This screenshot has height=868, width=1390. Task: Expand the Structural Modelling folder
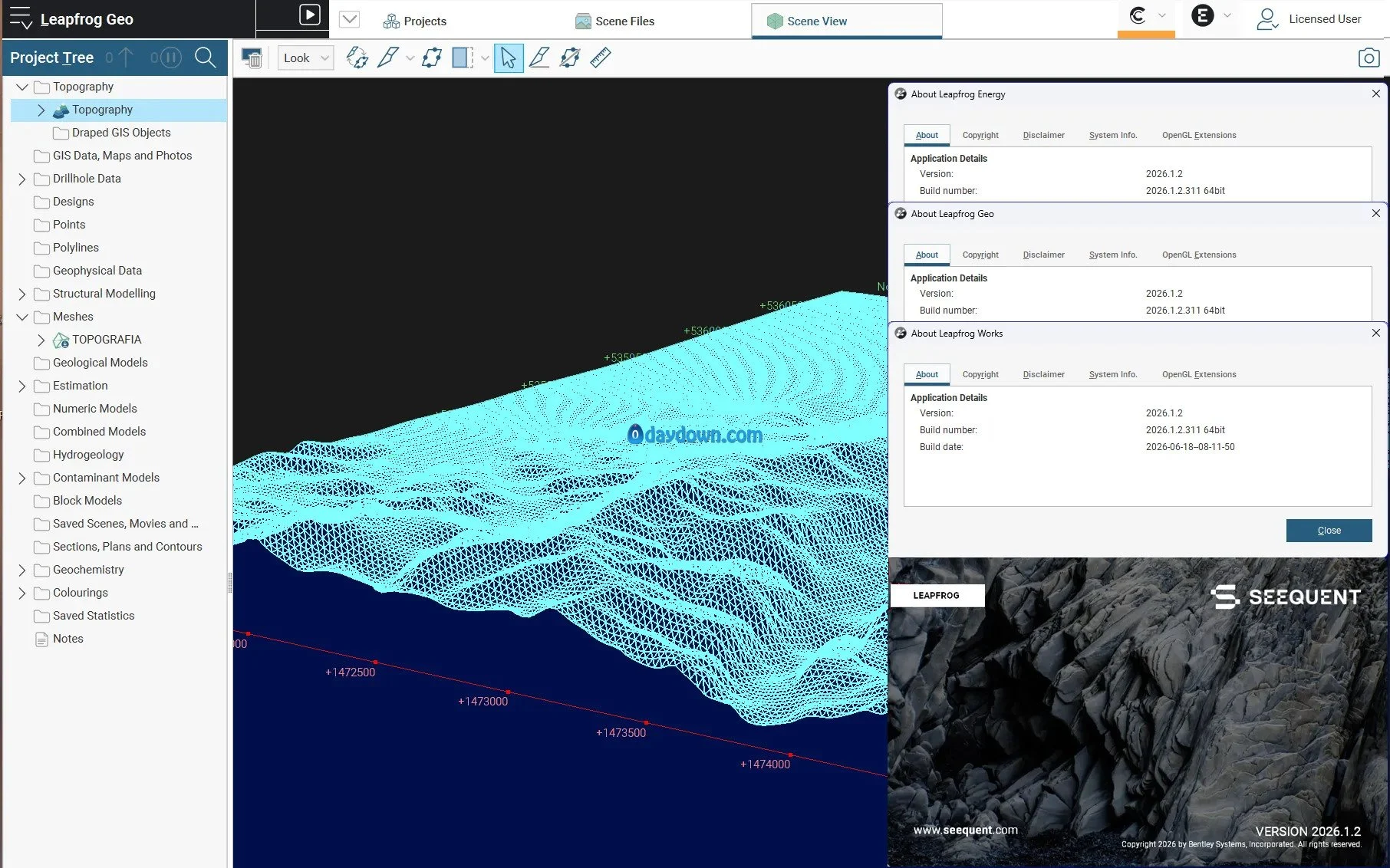tap(22, 294)
